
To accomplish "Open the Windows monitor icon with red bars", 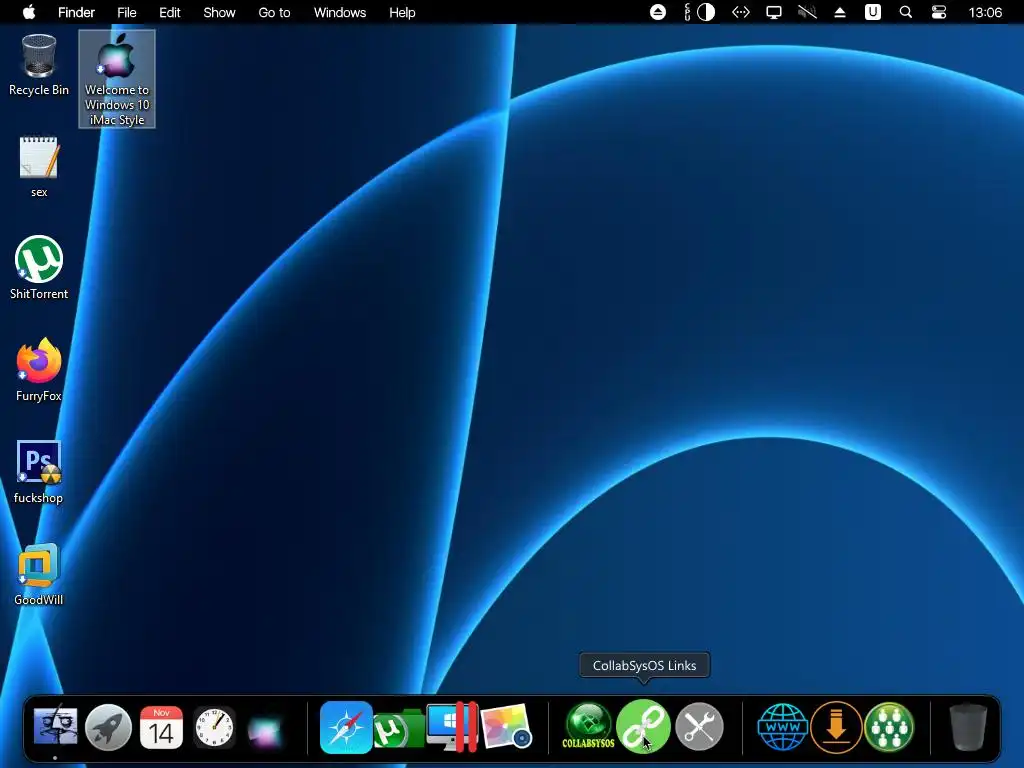I will point(452,726).
